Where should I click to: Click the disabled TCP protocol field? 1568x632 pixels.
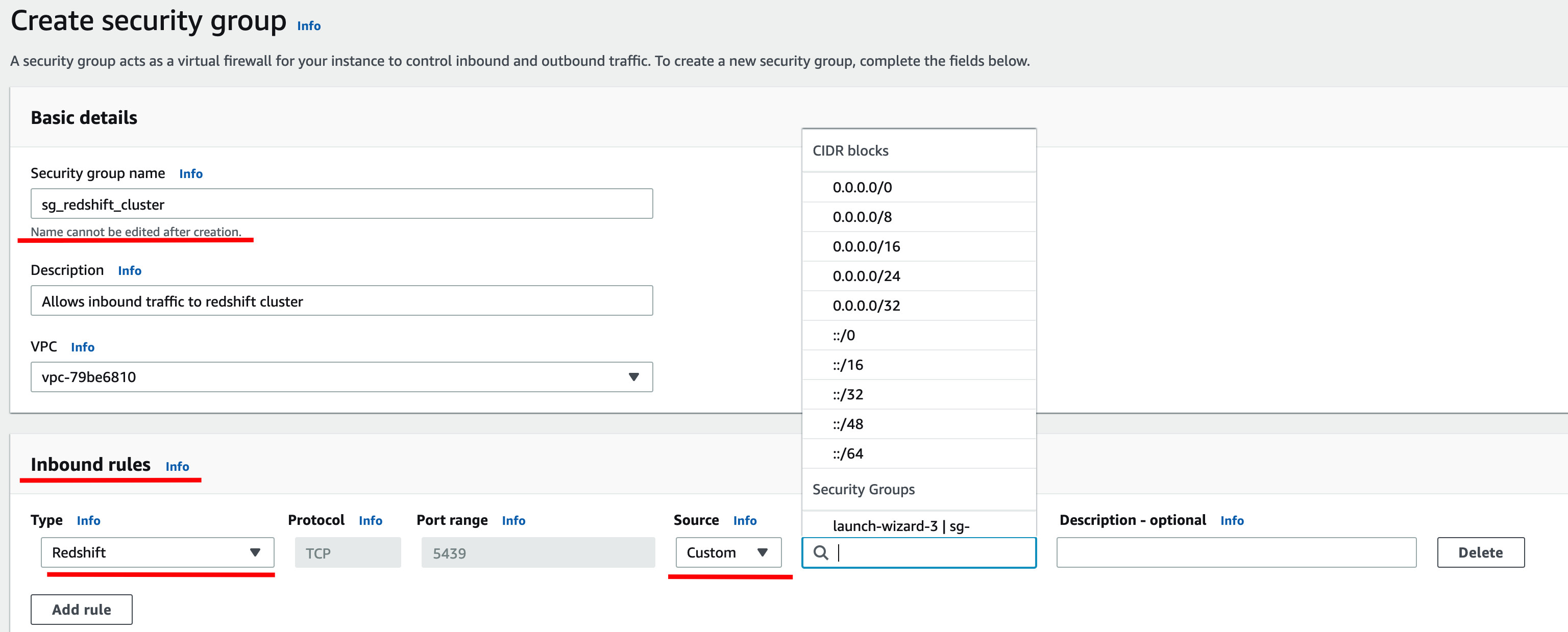[348, 552]
